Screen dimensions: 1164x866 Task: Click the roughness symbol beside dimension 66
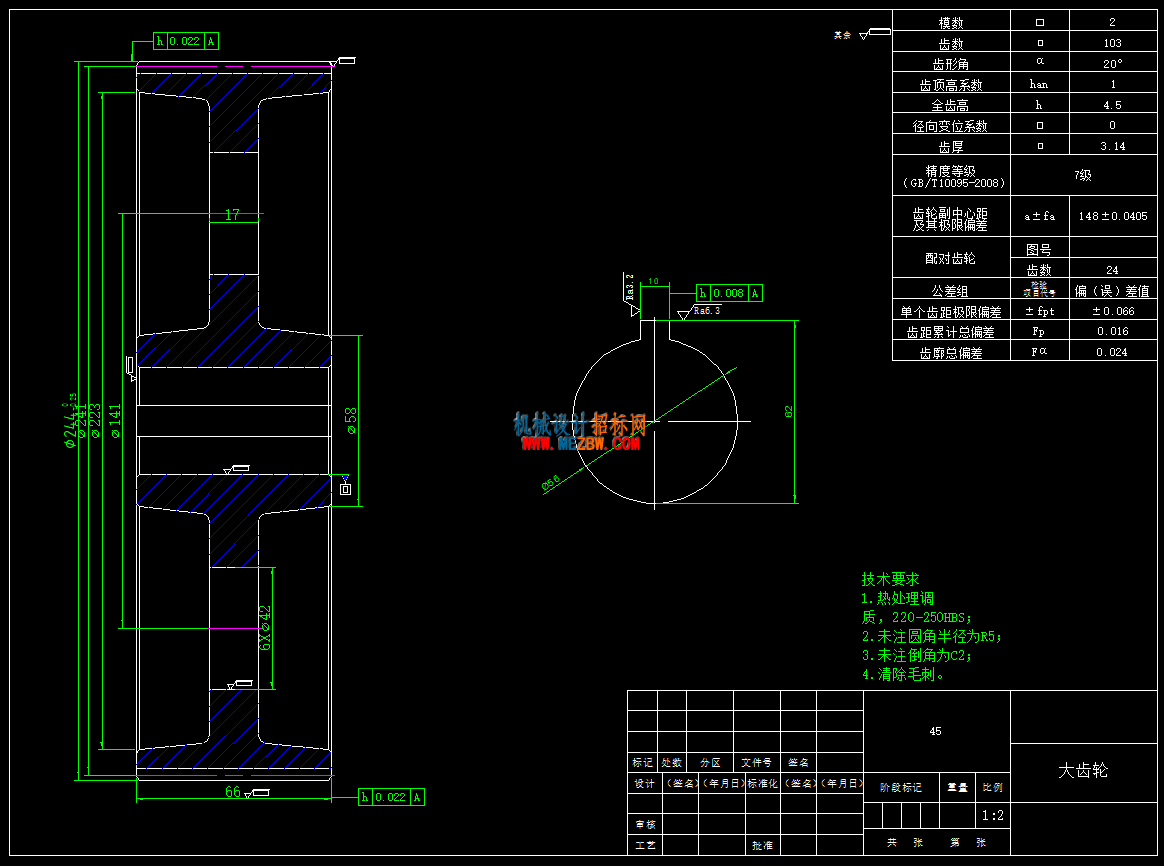pyautogui.click(x=257, y=794)
